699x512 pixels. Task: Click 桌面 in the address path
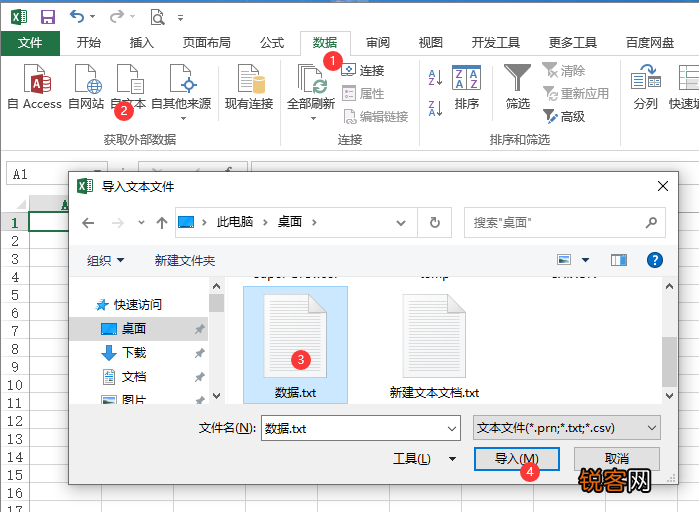(290, 221)
